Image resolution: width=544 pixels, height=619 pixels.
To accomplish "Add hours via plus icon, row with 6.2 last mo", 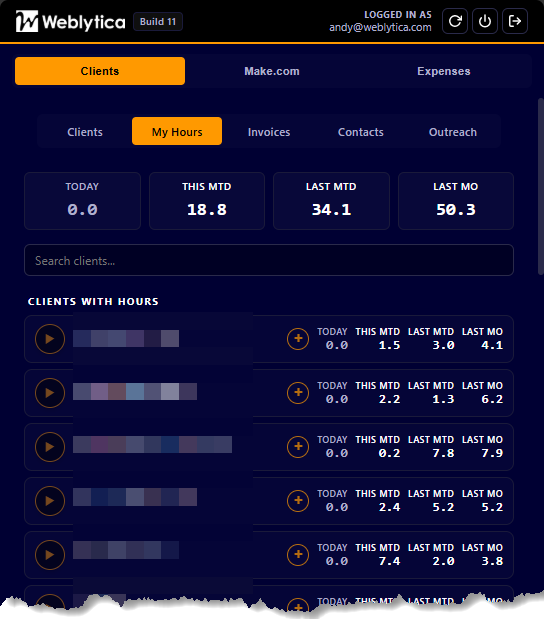I will (298, 393).
